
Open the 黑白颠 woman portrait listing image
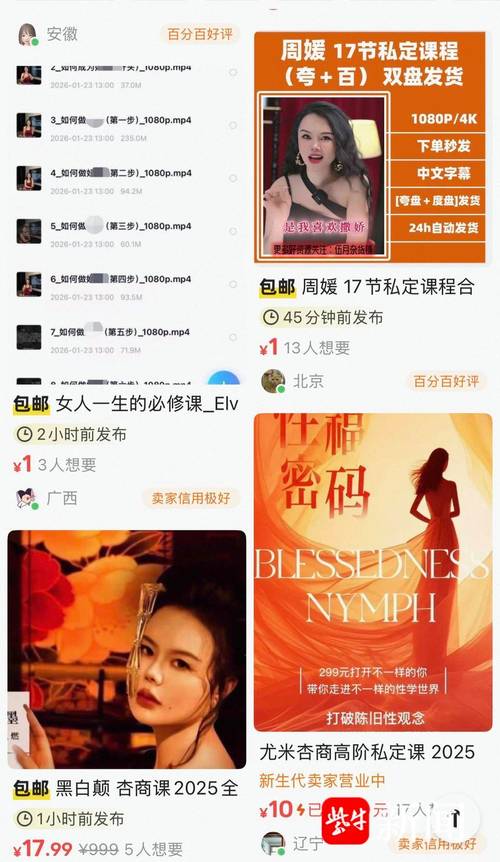pos(127,649)
